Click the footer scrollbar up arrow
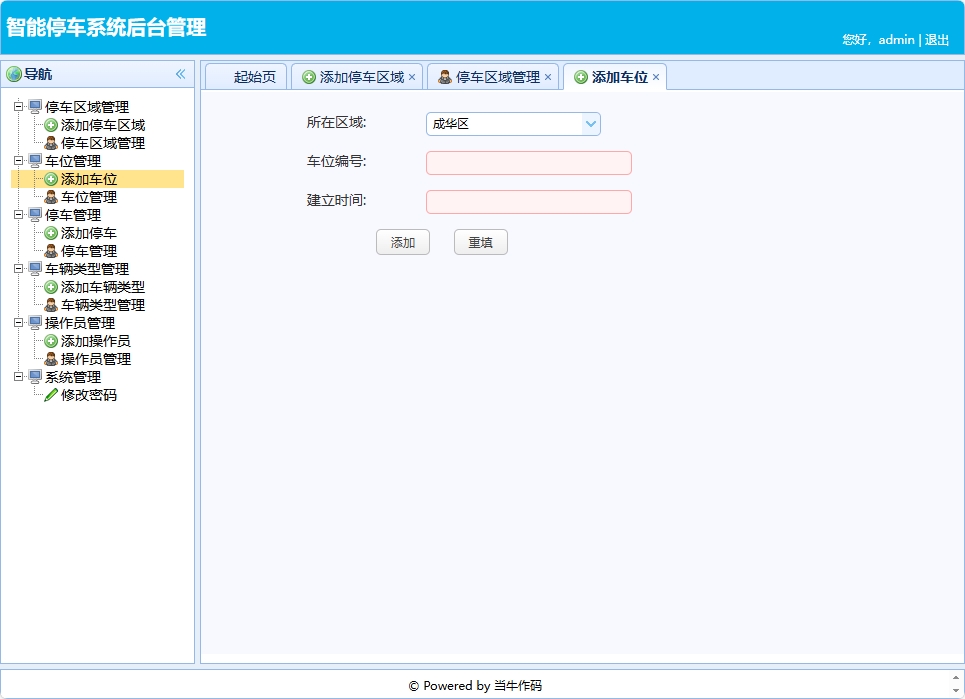This screenshot has width=965, height=699. click(x=956, y=677)
